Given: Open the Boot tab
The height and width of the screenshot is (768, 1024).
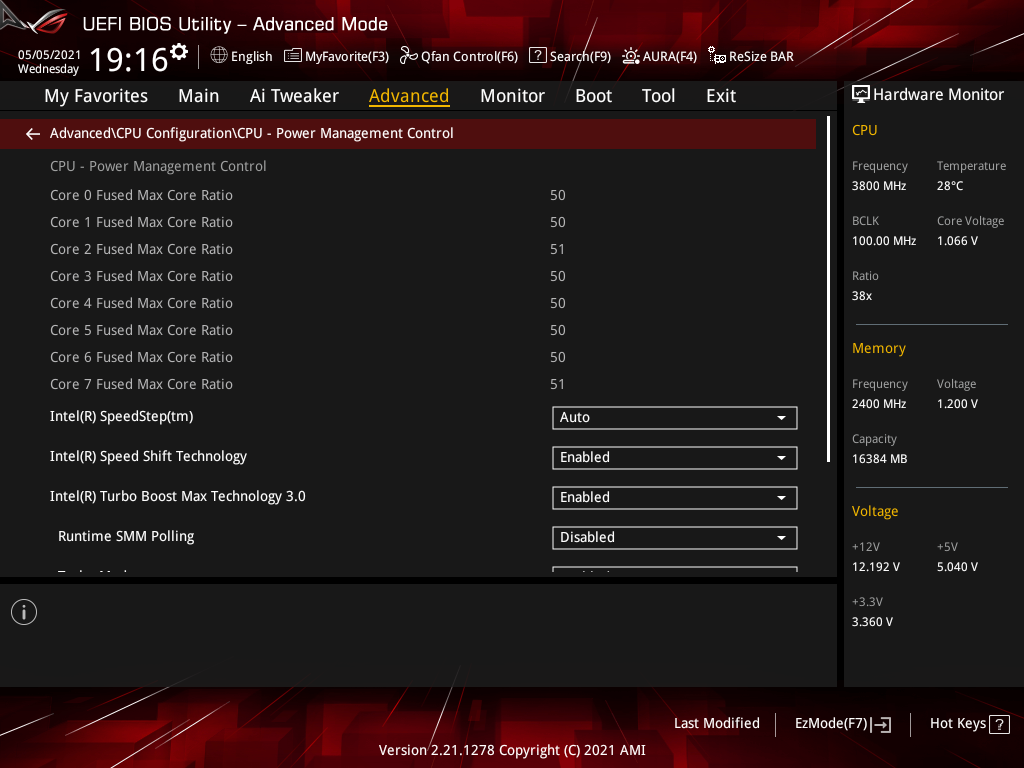Looking at the screenshot, I should click(x=593, y=96).
